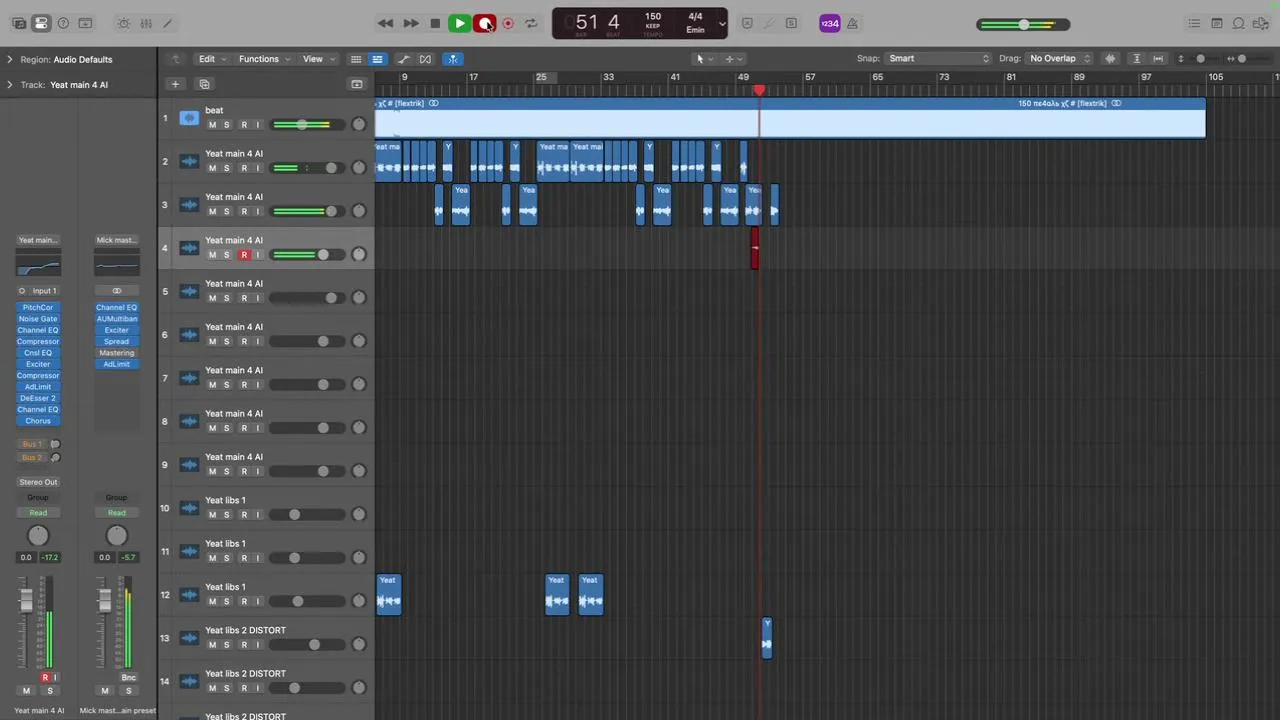Mute the beat track
1280x720 pixels.
click(212, 125)
